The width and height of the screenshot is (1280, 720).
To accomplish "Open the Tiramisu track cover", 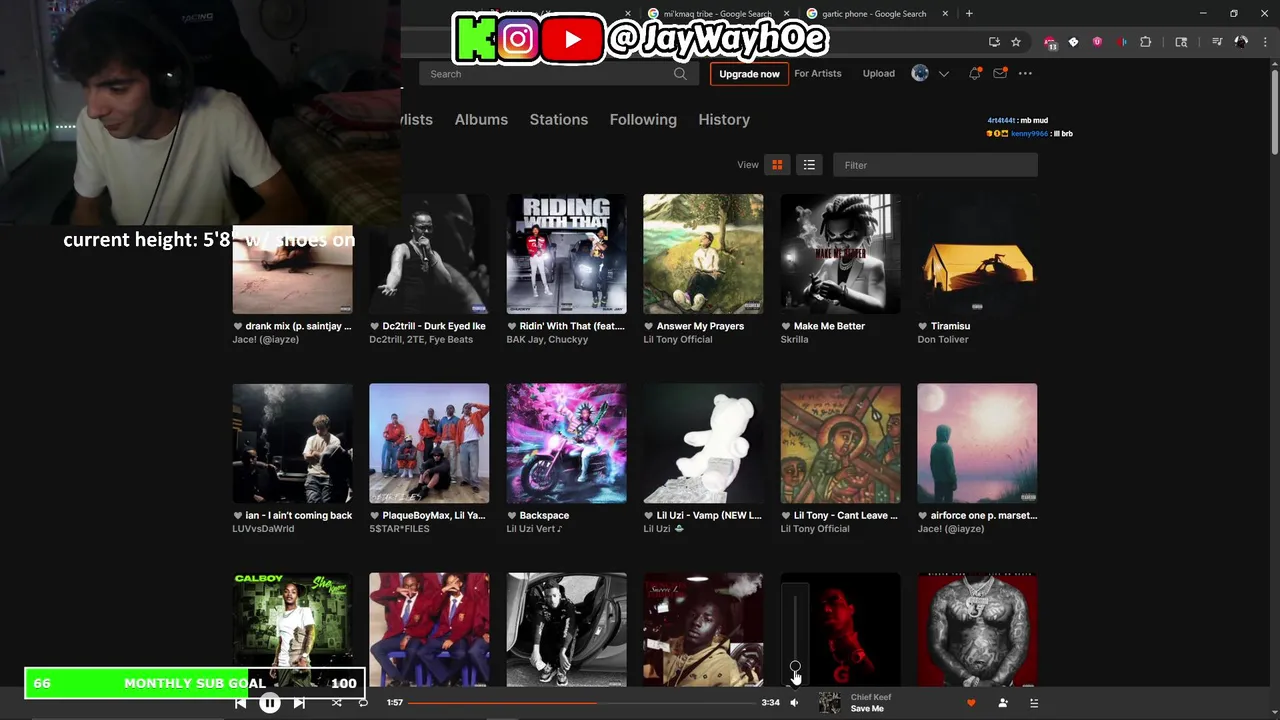I will click(977, 254).
